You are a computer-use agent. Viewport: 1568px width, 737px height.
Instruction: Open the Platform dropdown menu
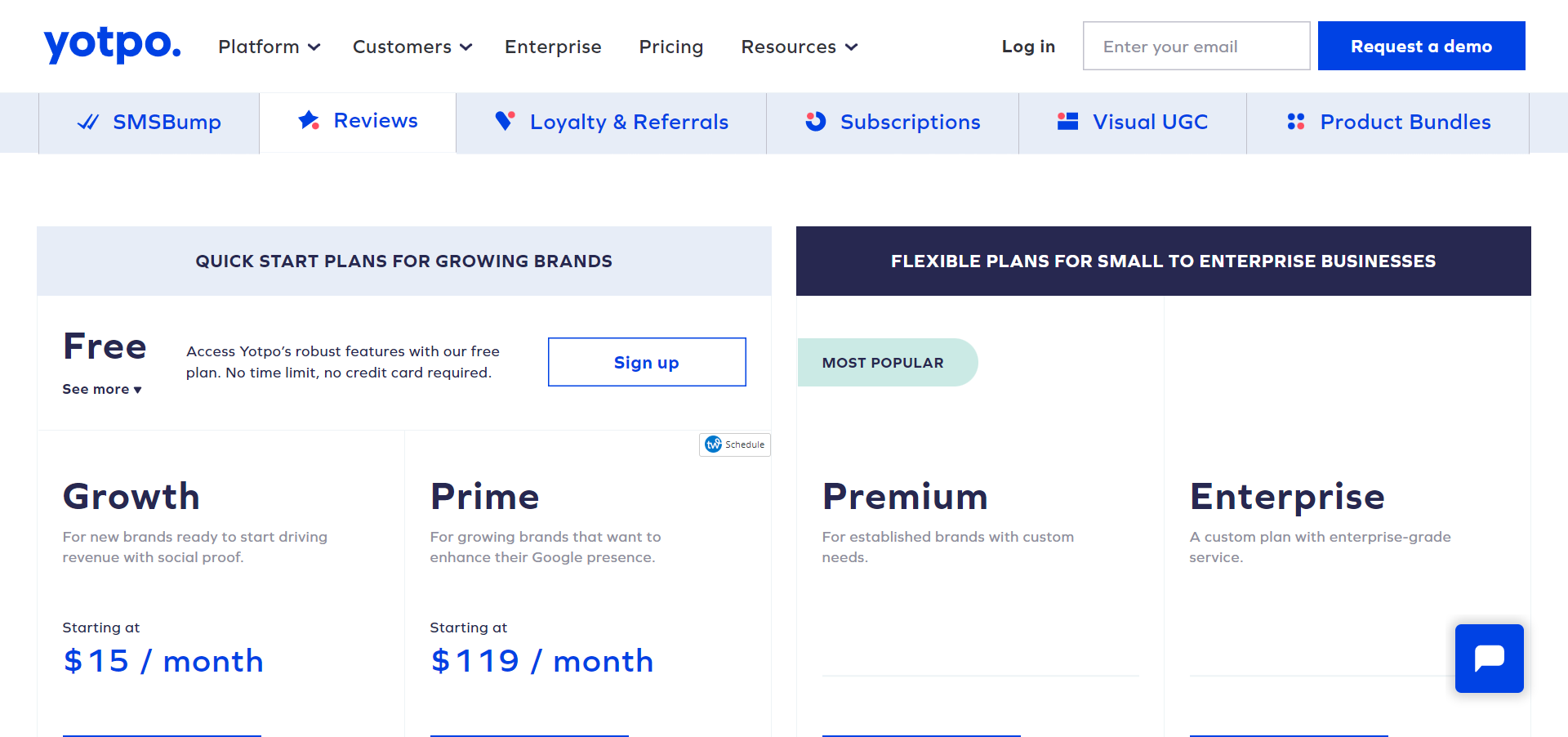(x=269, y=47)
